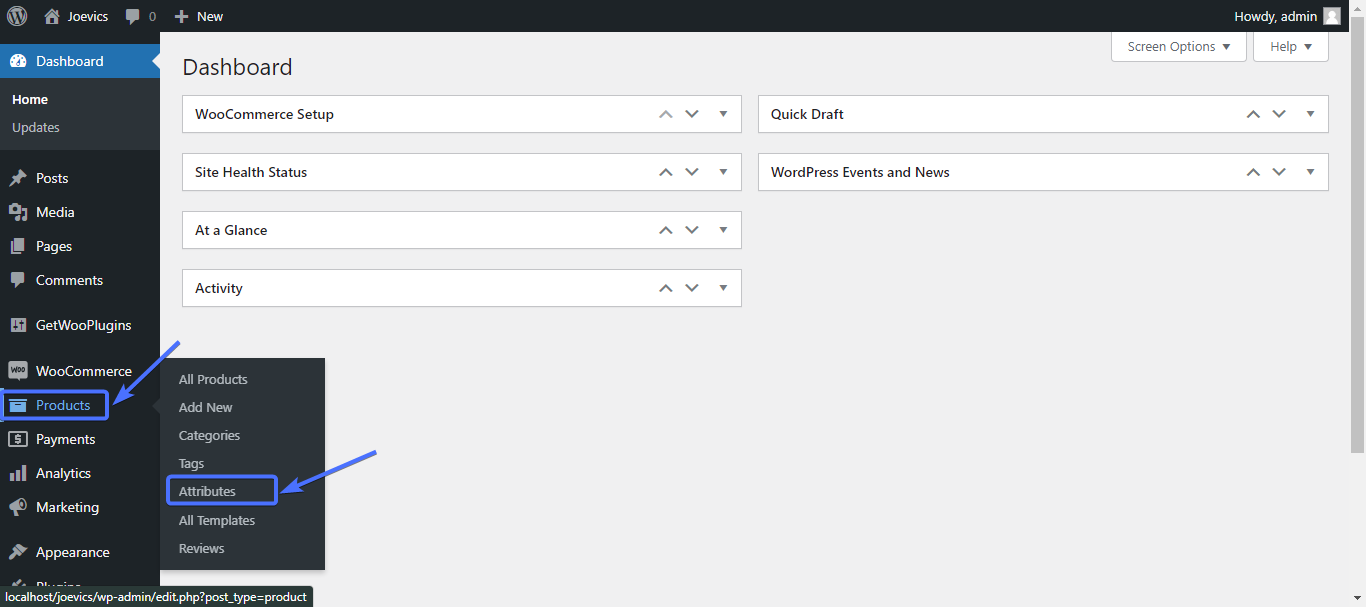The image size is (1366, 607).
Task: Toggle the Activity panel triangle
Action: (x=723, y=288)
